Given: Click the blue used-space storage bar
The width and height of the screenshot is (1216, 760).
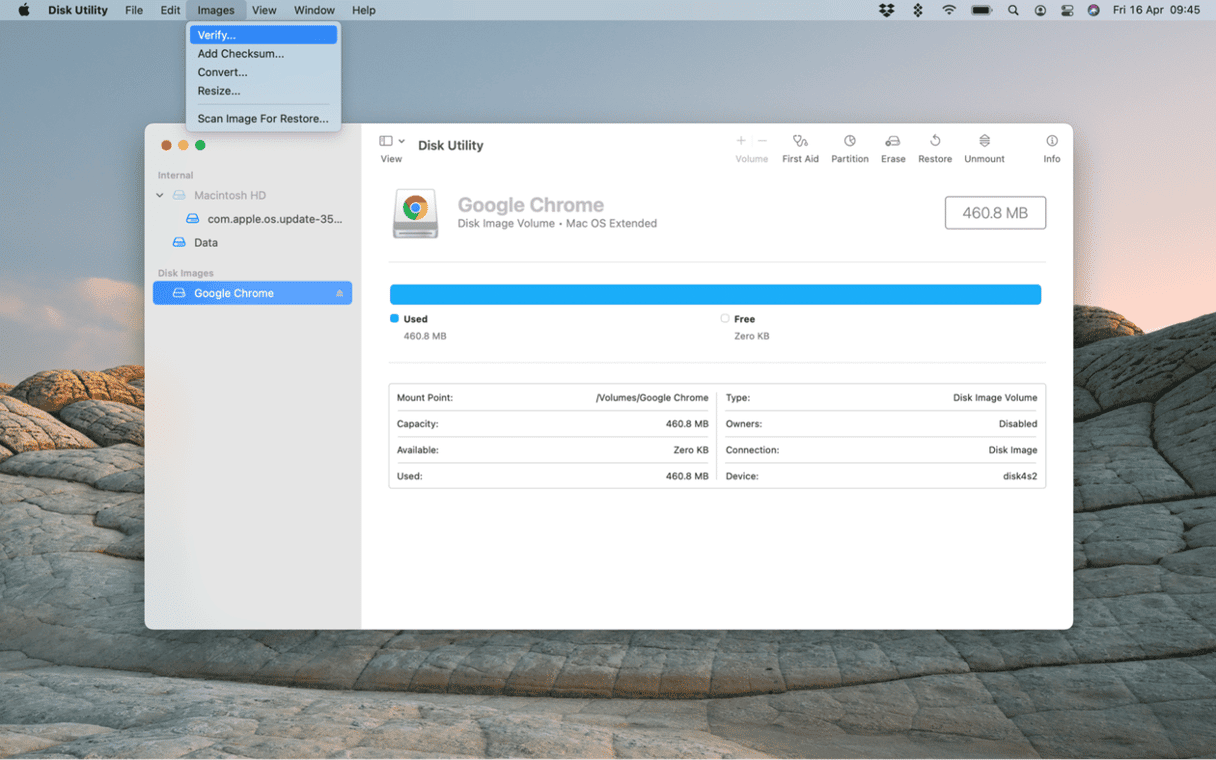Looking at the screenshot, I should (715, 294).
